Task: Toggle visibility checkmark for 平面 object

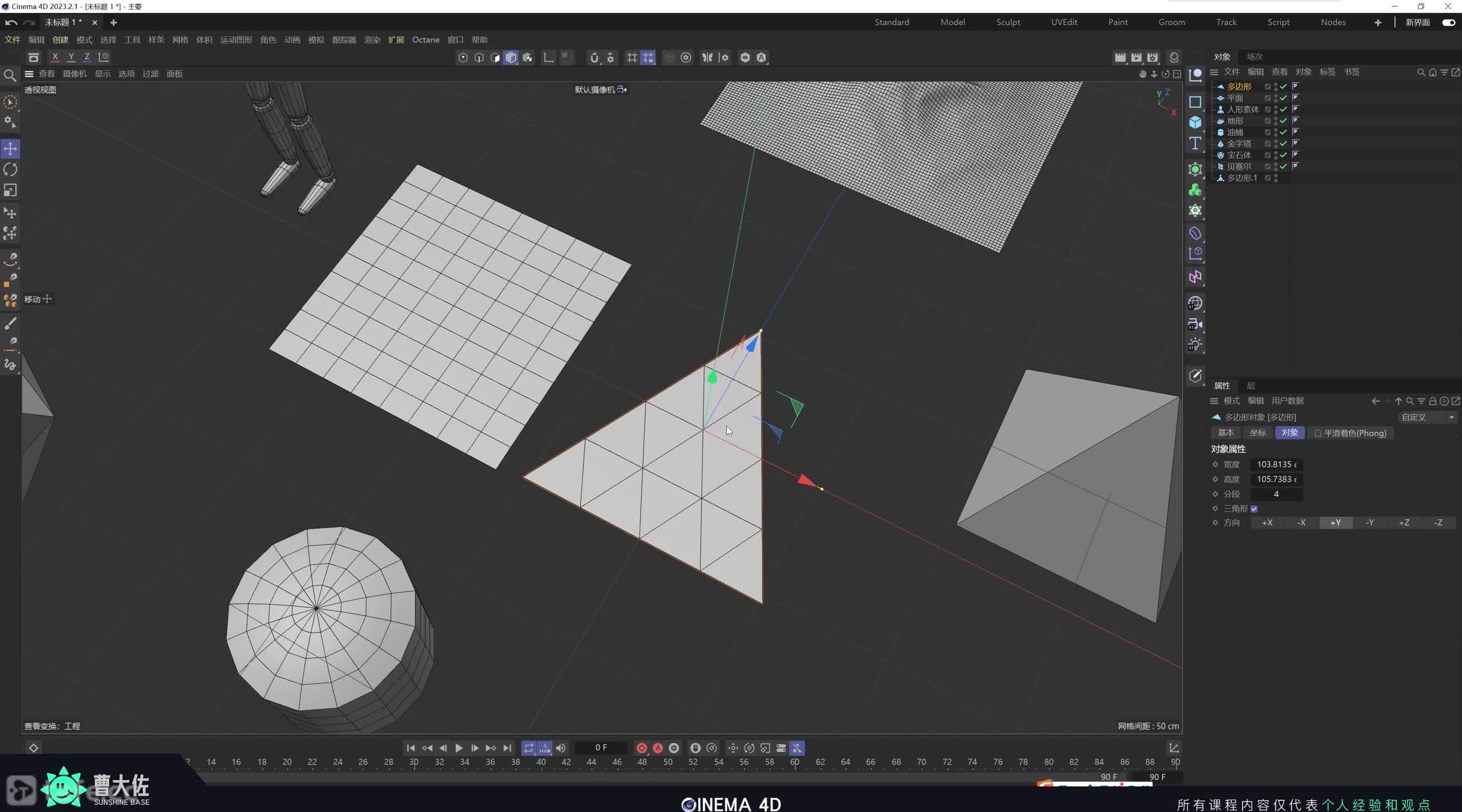Action: pos(1283,98)
